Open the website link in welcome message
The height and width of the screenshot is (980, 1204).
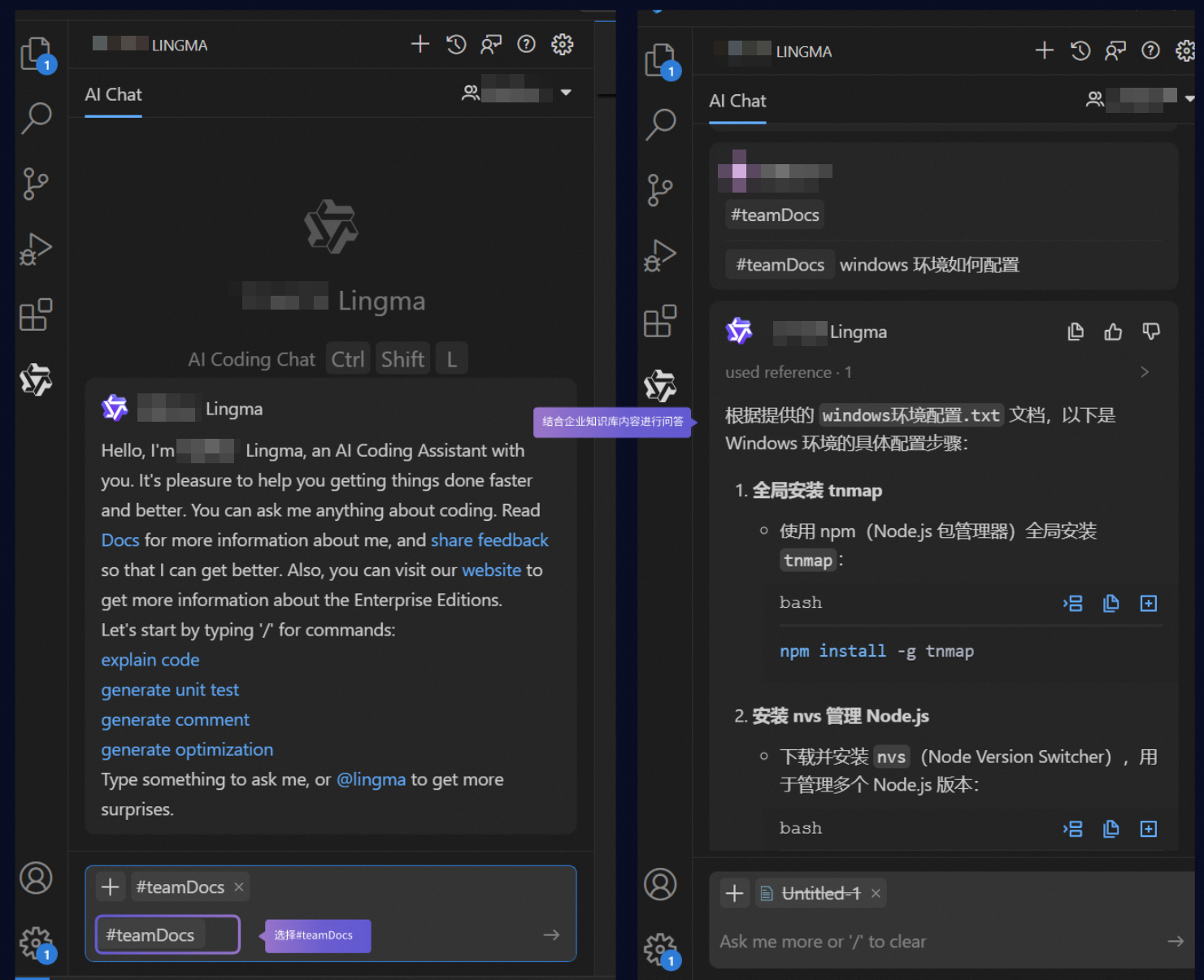click(492, 570)
